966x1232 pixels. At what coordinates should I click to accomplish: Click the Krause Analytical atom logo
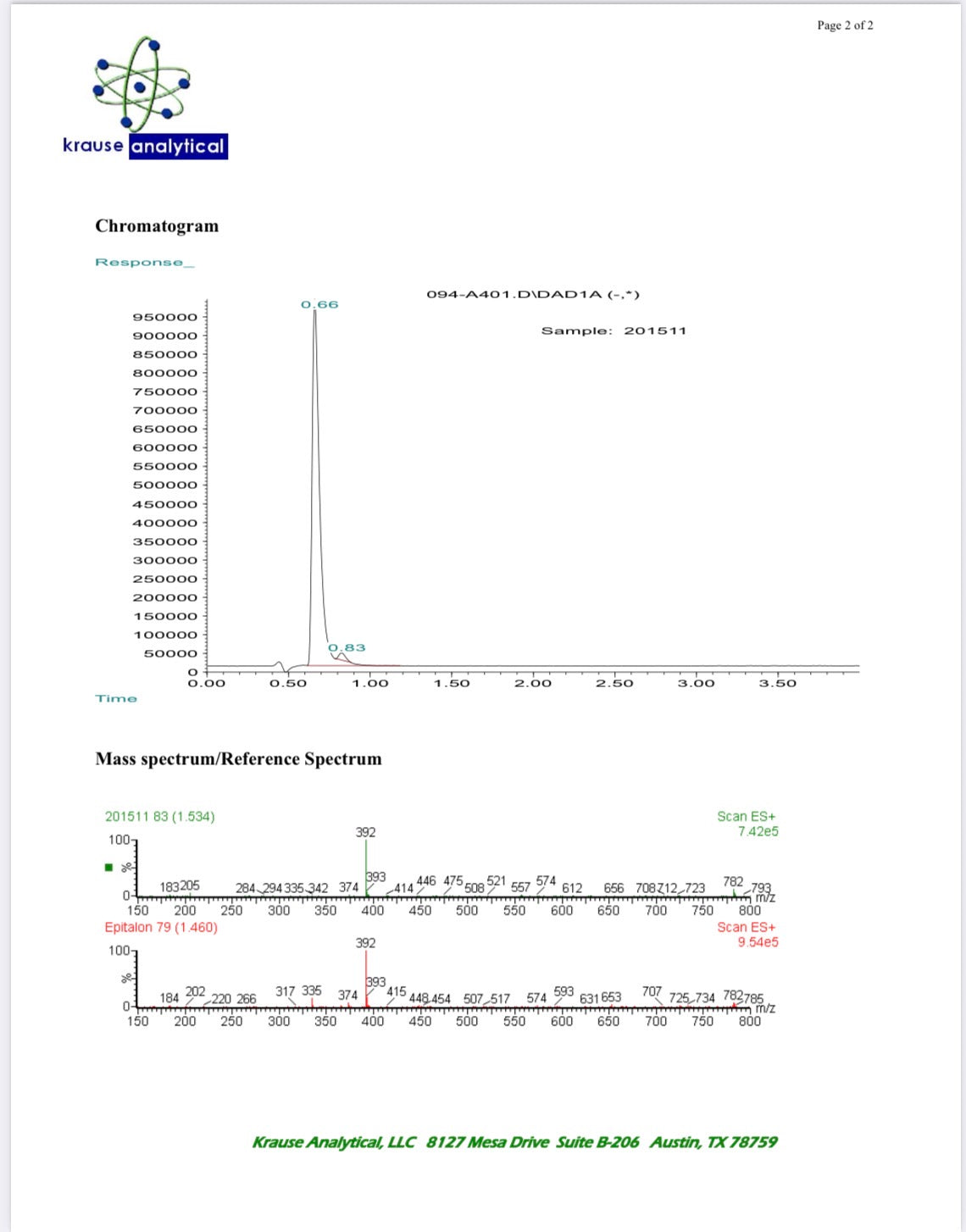click(x=141, y=84)
